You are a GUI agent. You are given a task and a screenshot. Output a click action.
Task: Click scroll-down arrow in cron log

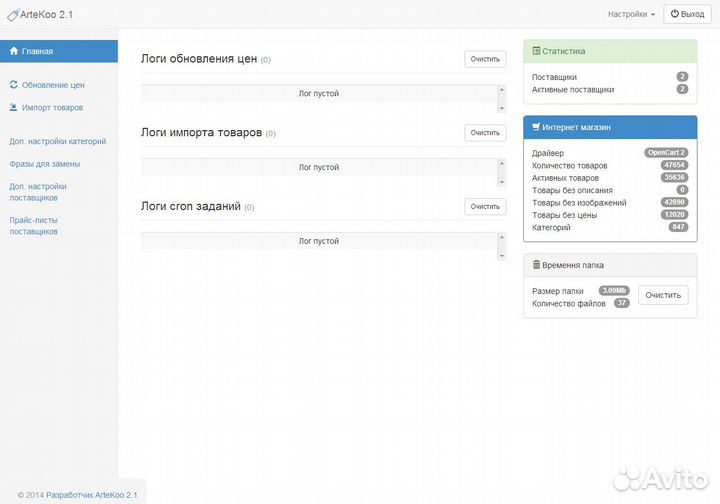pos(501,256)
